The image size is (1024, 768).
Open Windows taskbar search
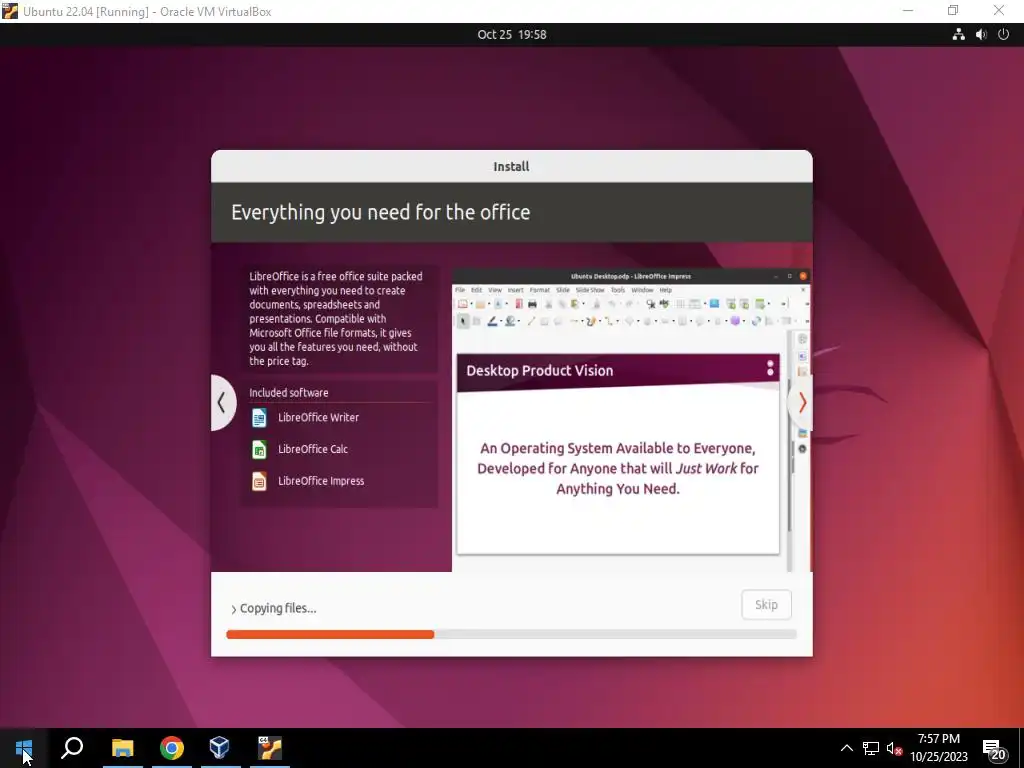(72, 748)
